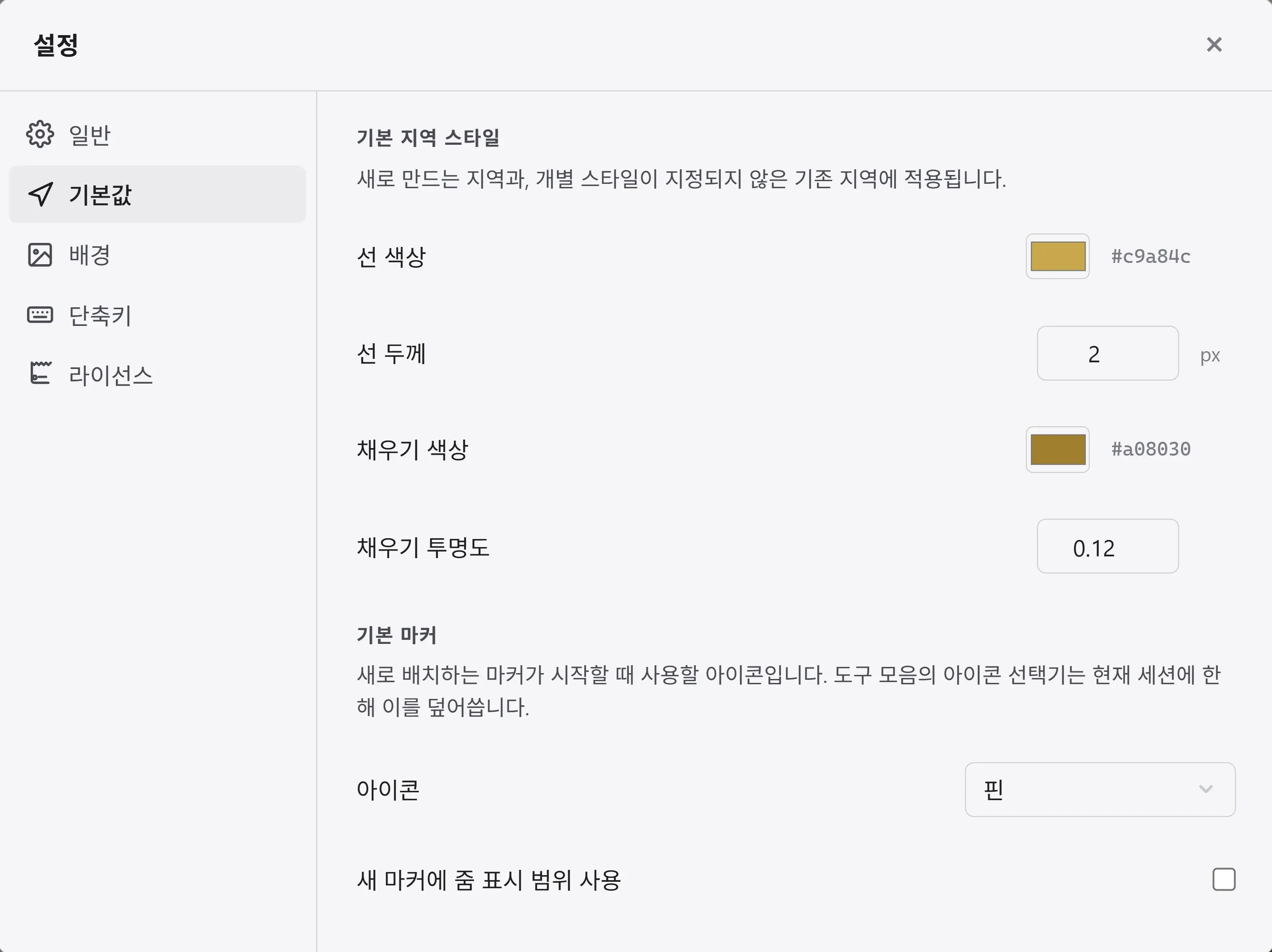1272x952 pixels.
Task: Click the 채우기 색상 label
Action: pyautogui.click(x=412, y=449)
